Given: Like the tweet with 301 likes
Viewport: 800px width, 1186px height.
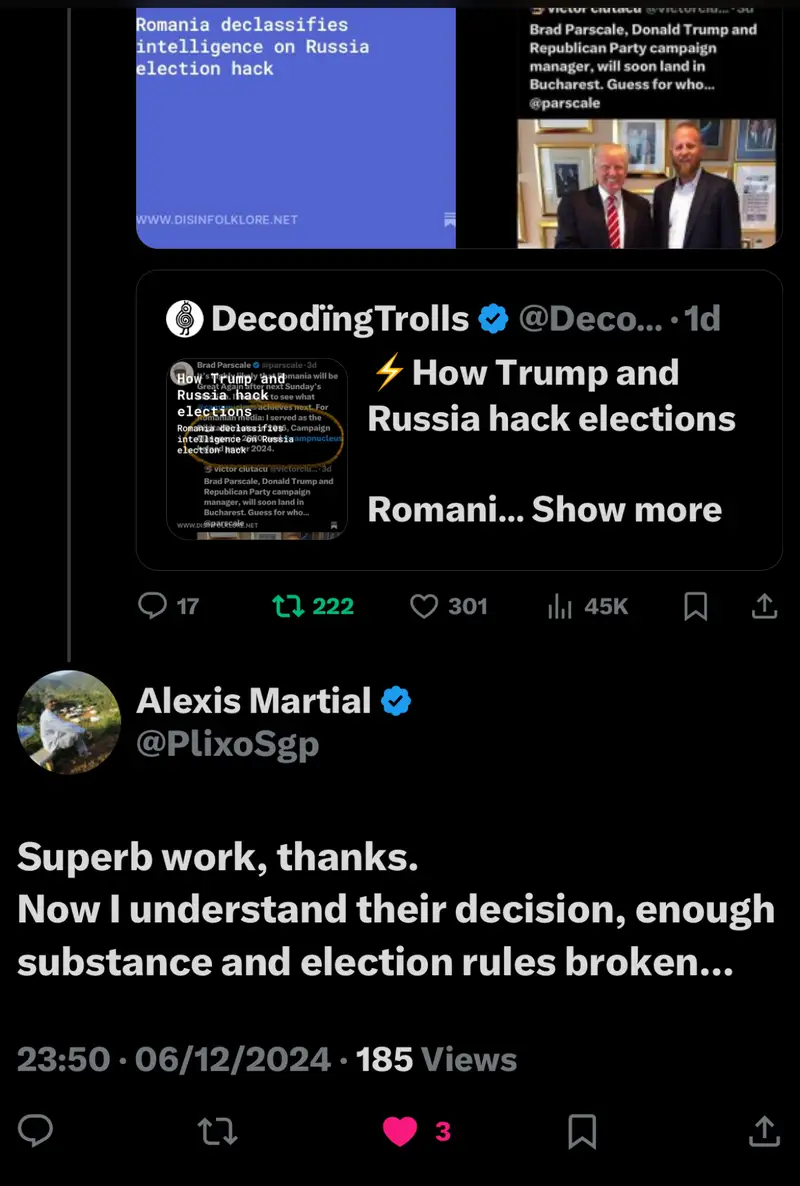Looking at the screenshot, I should 425,606.
